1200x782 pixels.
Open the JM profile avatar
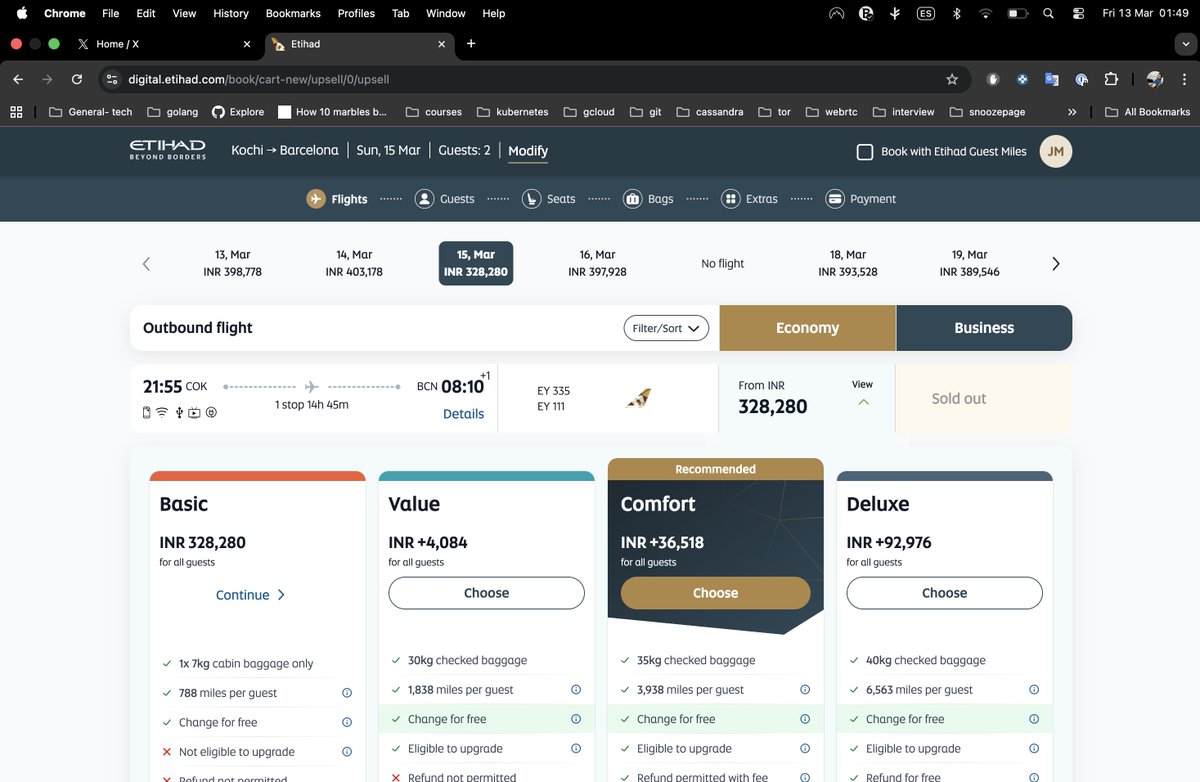[1056, 151]
